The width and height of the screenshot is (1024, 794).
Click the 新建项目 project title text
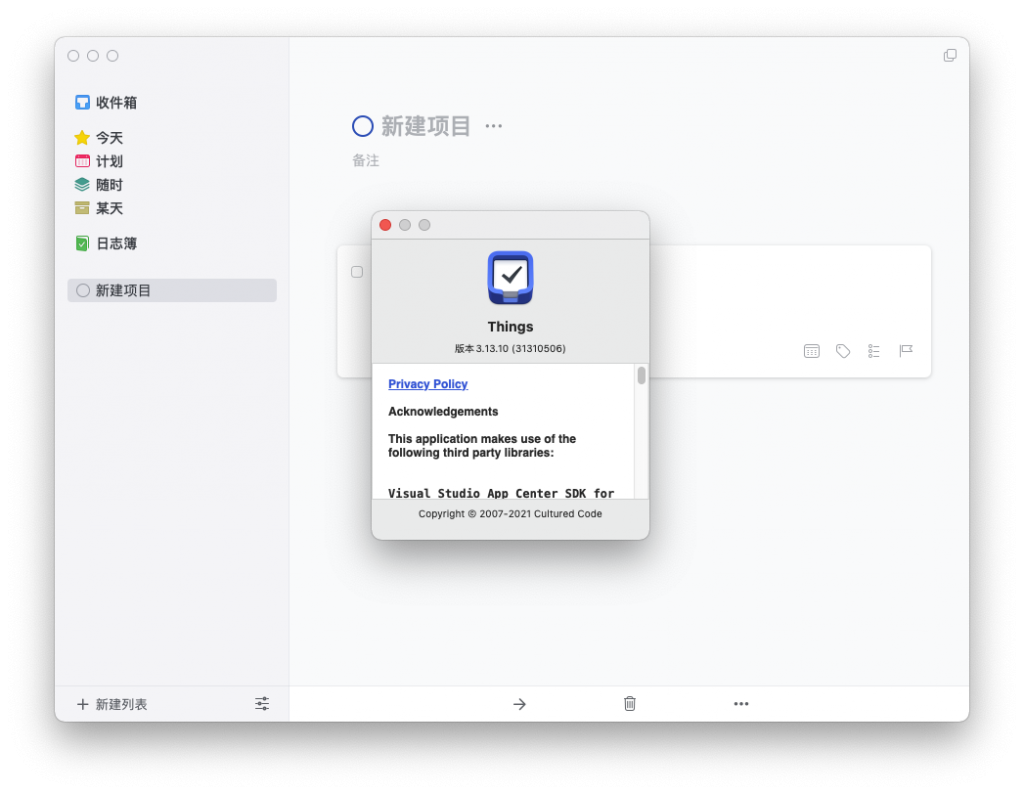coord(426,126)
